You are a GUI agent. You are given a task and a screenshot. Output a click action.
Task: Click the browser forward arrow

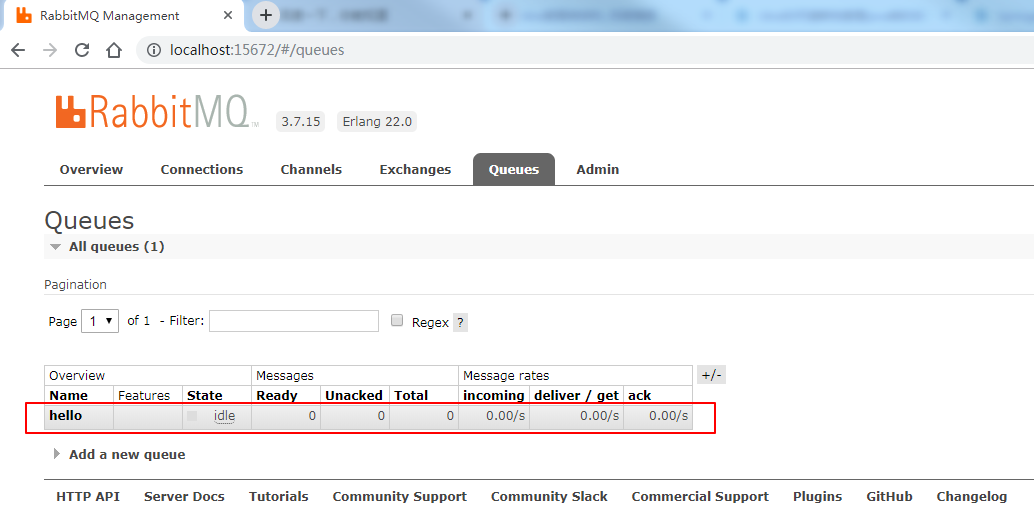pos(50,50)
